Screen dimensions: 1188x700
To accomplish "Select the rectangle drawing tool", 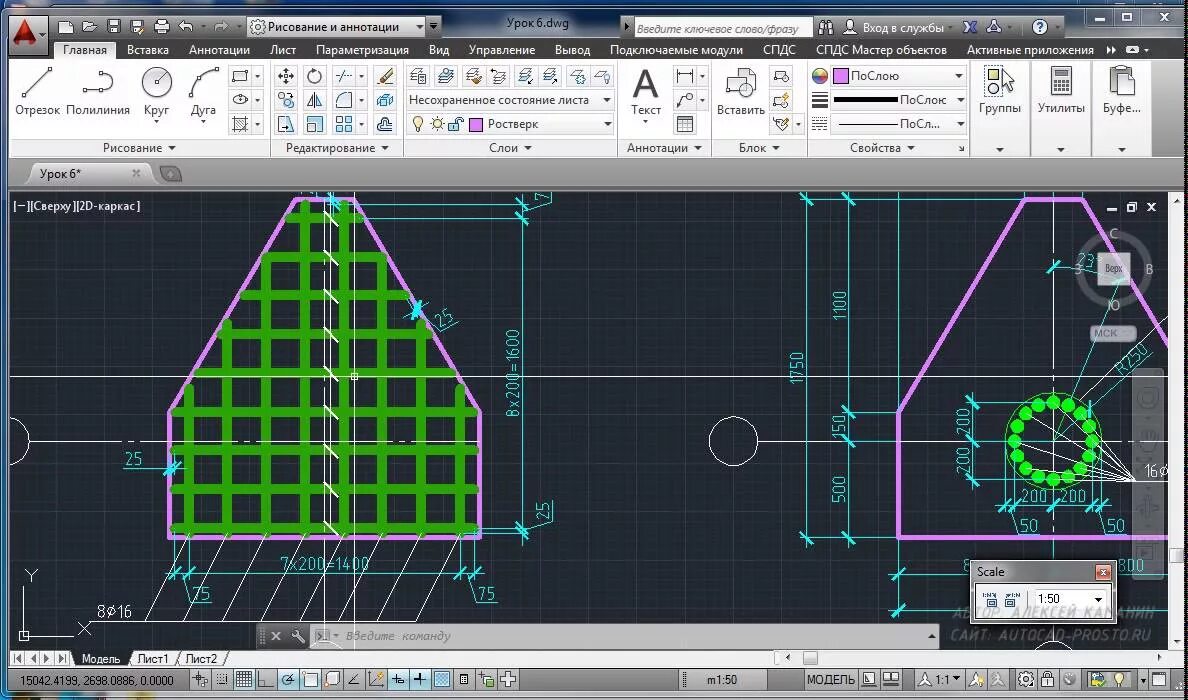I will [x=240, y=76].
